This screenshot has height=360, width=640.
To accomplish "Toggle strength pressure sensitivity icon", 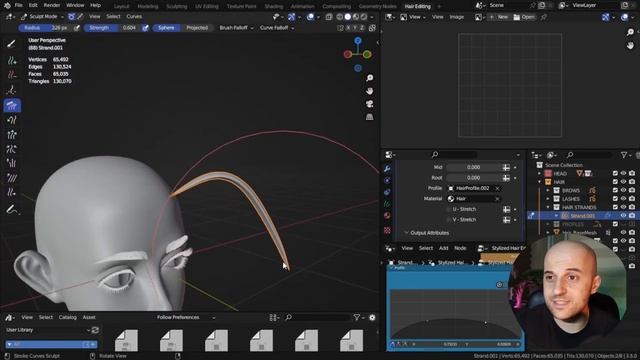I will point(145,28).
